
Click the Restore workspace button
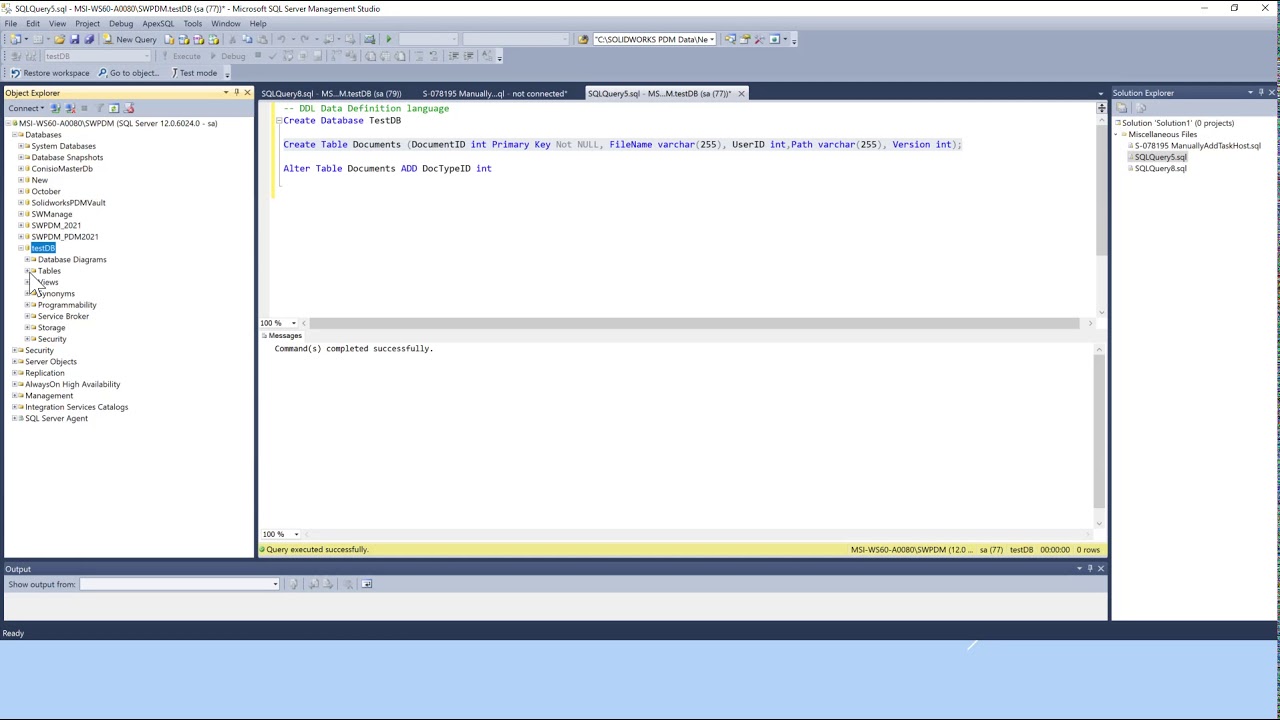tap(49, 73)
